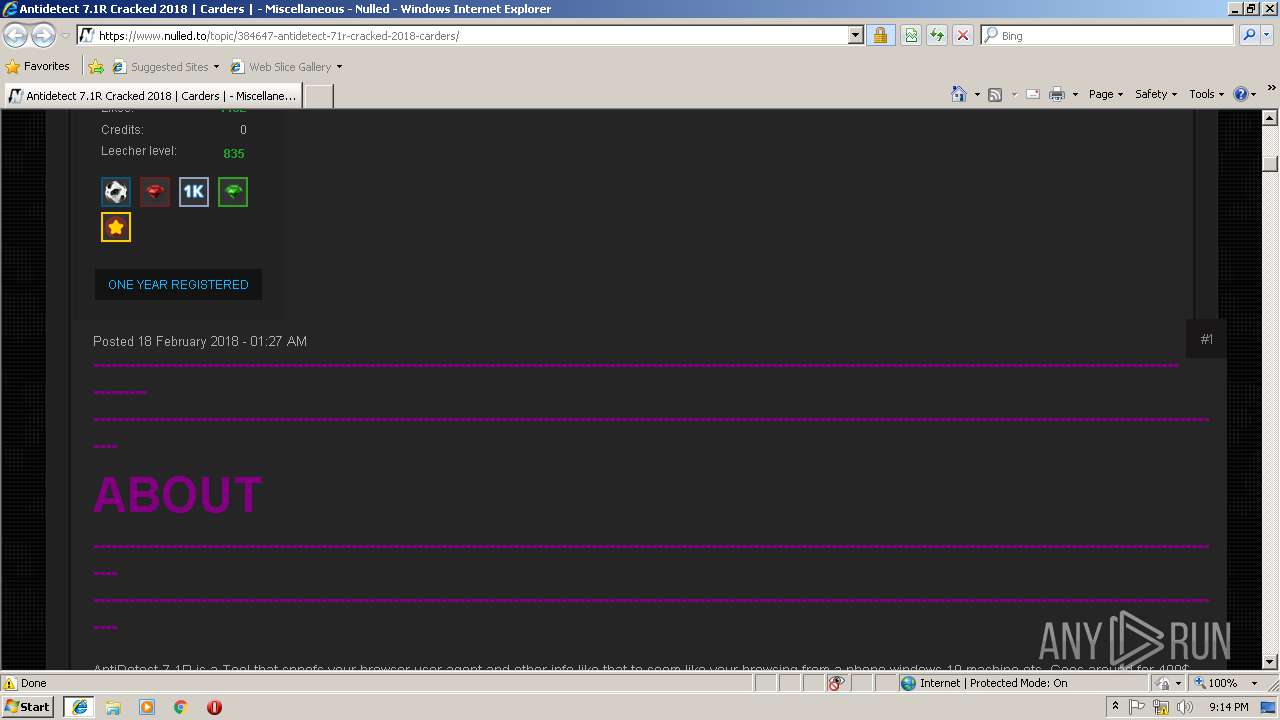Click the magnifier Search button
1280x720 pixels.
pos(1248,35)
